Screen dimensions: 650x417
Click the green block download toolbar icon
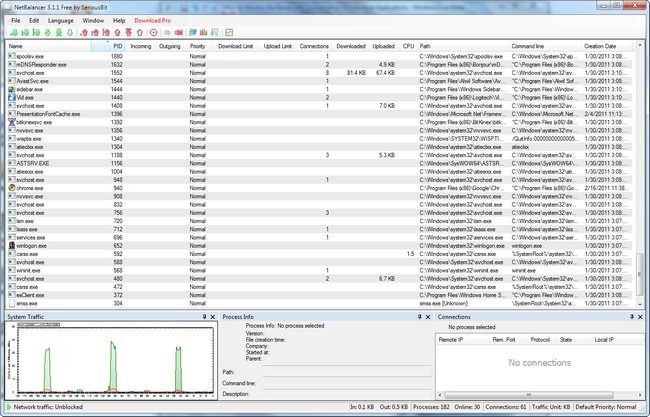click(x=48, y=32)
